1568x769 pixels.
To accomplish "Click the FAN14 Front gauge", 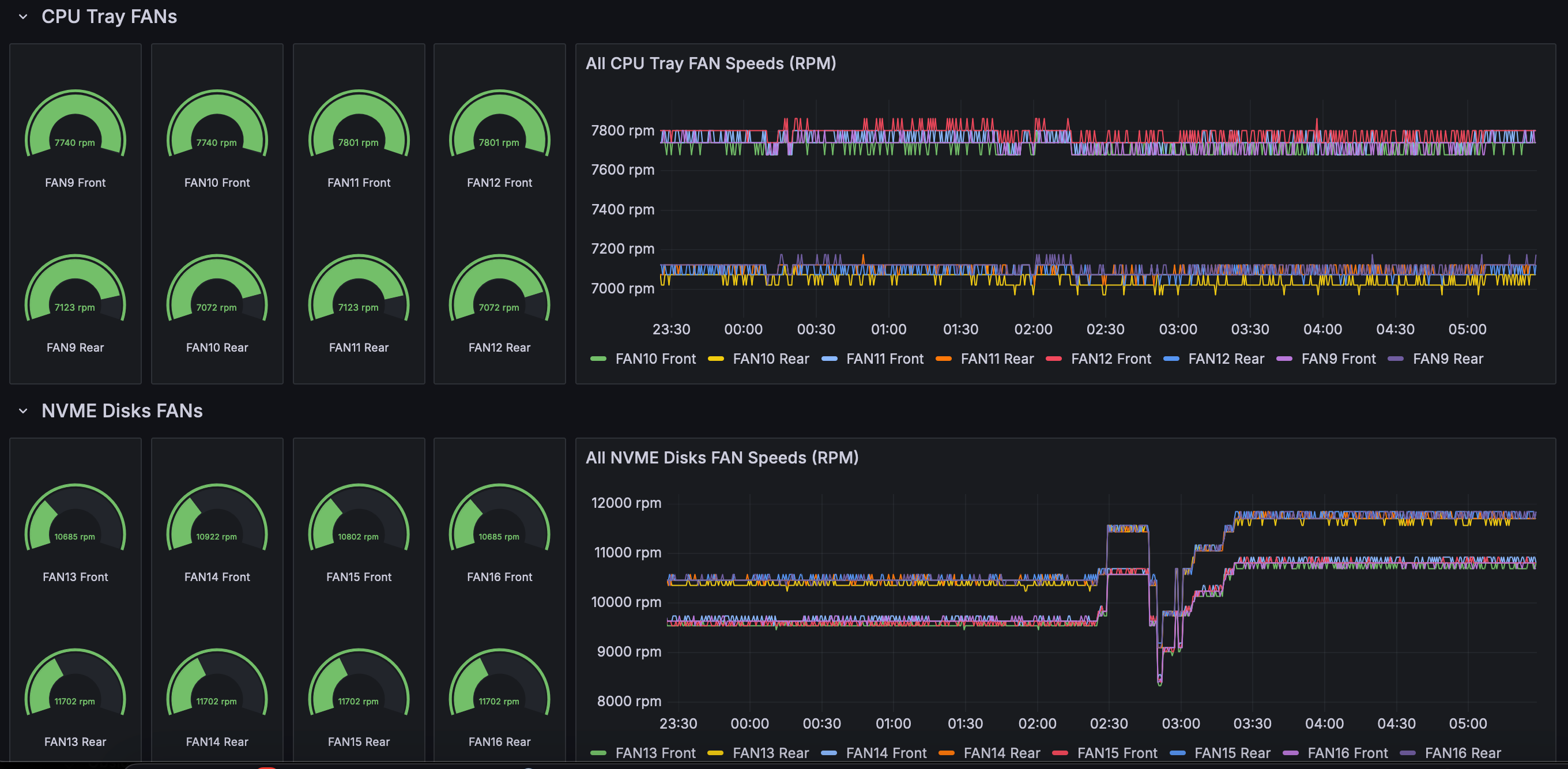I will (217, 518).
